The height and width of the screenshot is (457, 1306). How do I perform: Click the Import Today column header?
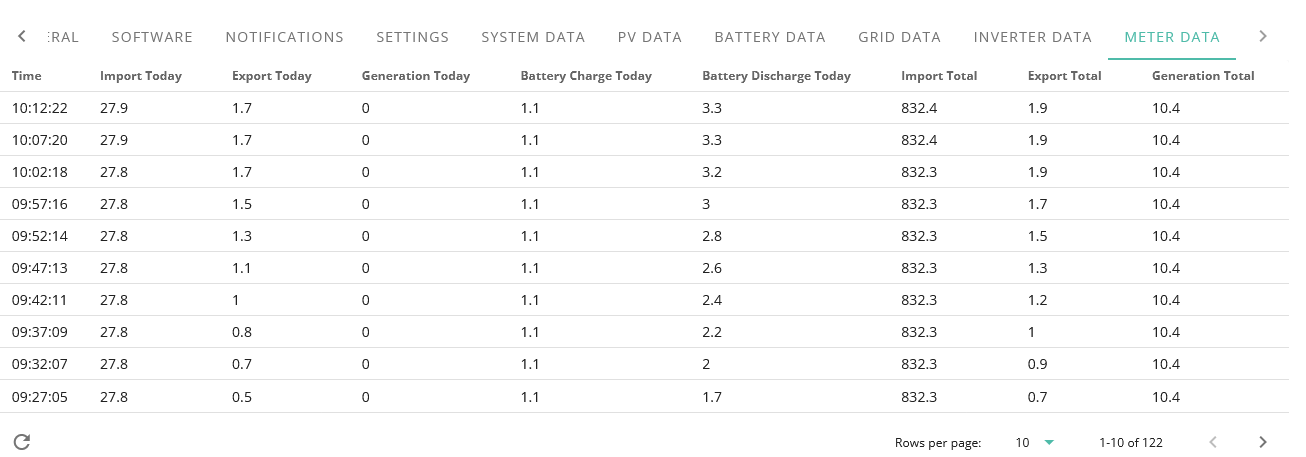[141, 76]
